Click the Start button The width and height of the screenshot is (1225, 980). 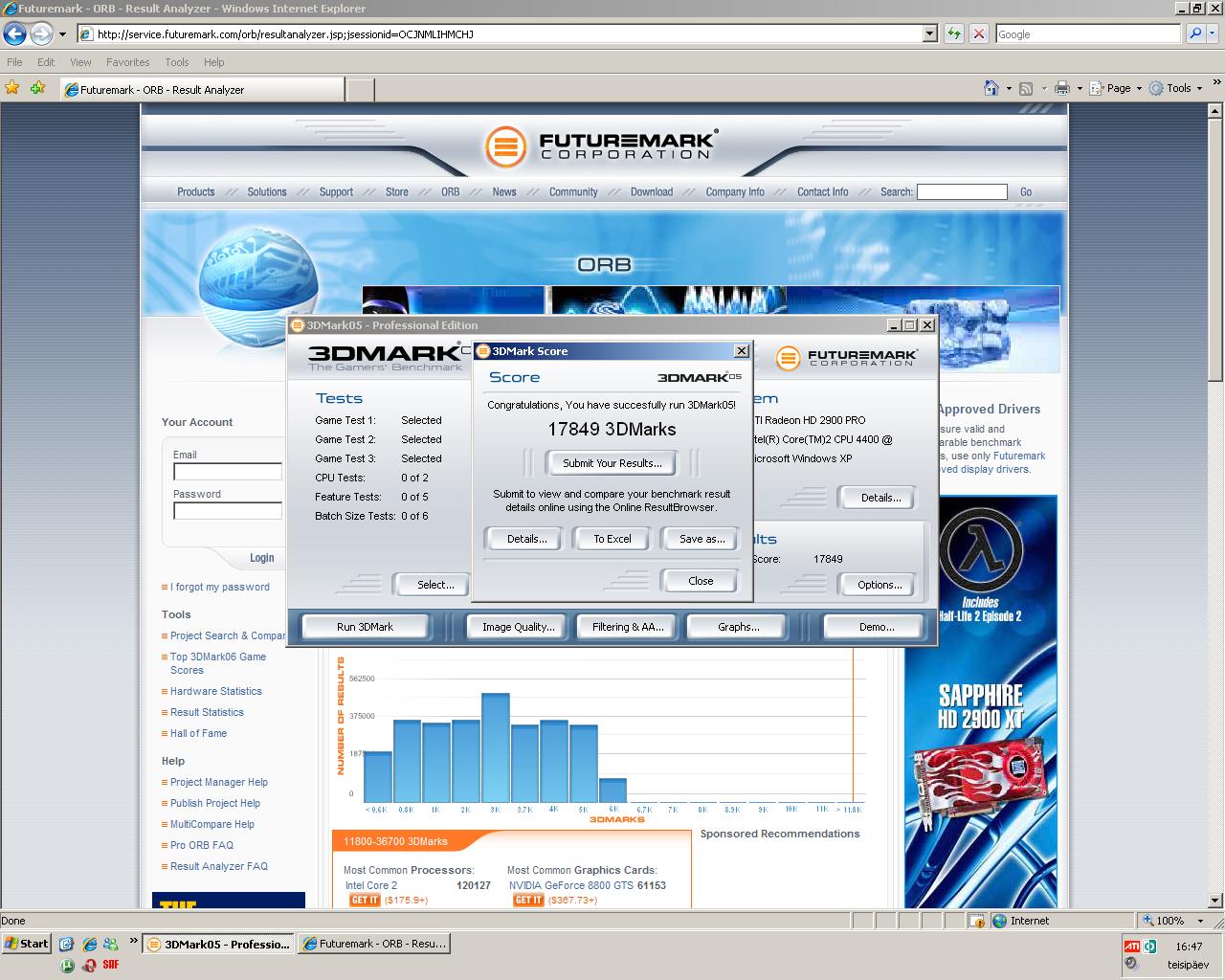point(27,944)
